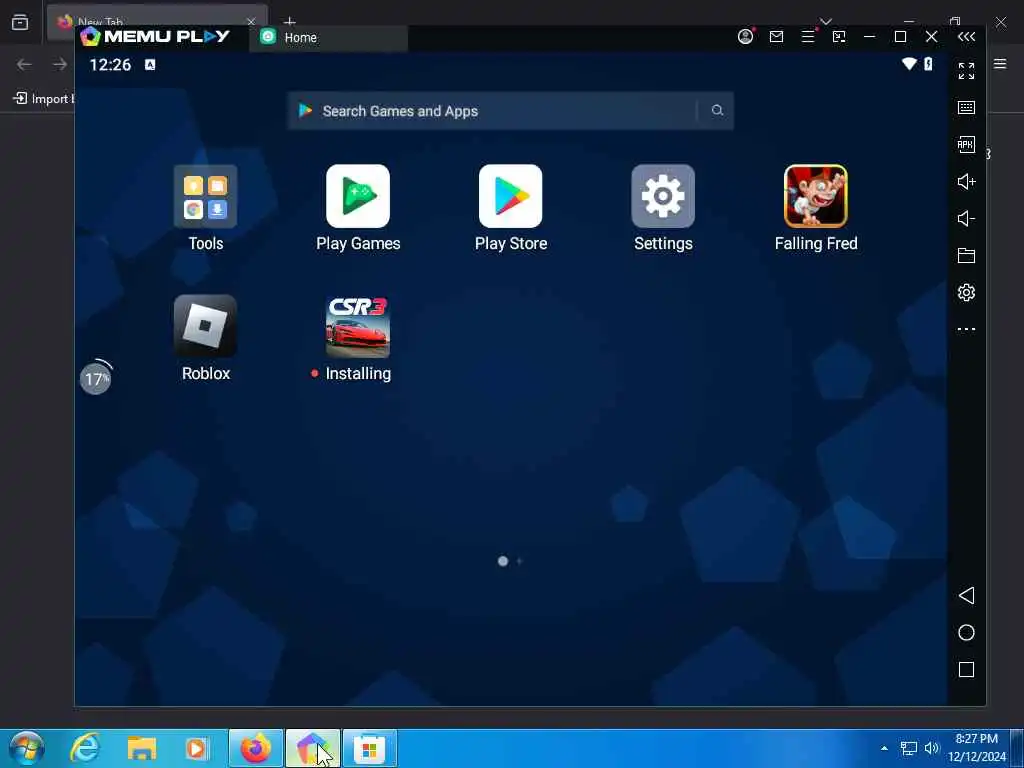Open MEmu messages envelope icon
The width and height of the screenshot is (1024, 768).
click(x=776, y=37)
